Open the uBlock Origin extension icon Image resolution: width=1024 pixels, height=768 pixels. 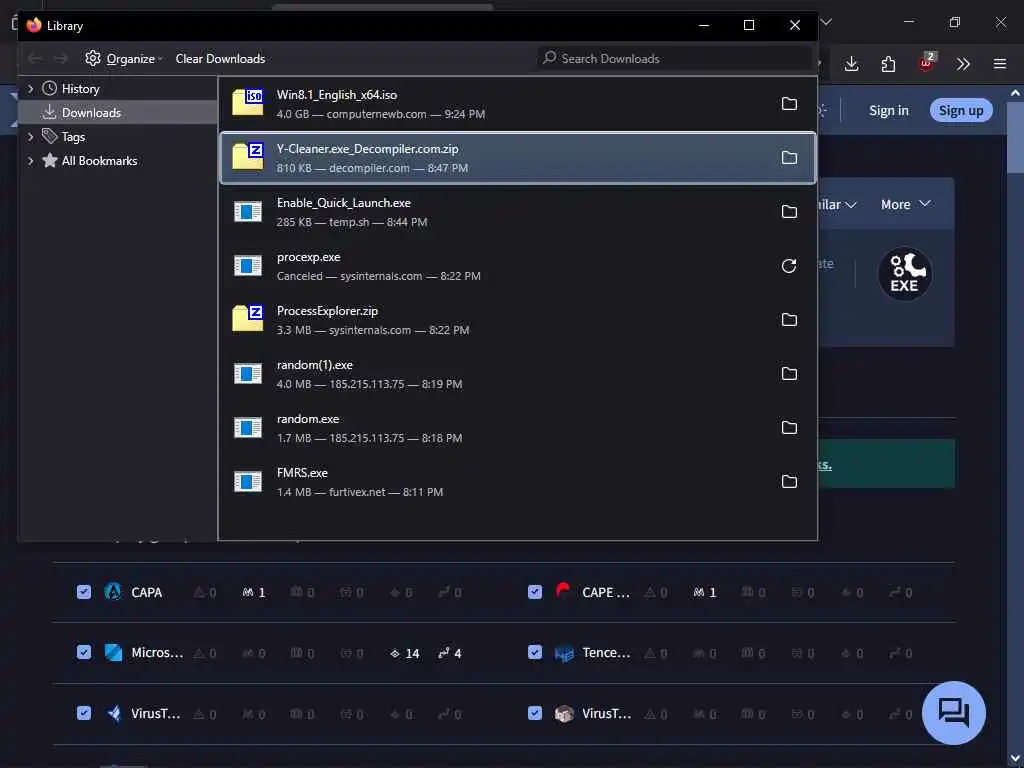click(926, 63)
